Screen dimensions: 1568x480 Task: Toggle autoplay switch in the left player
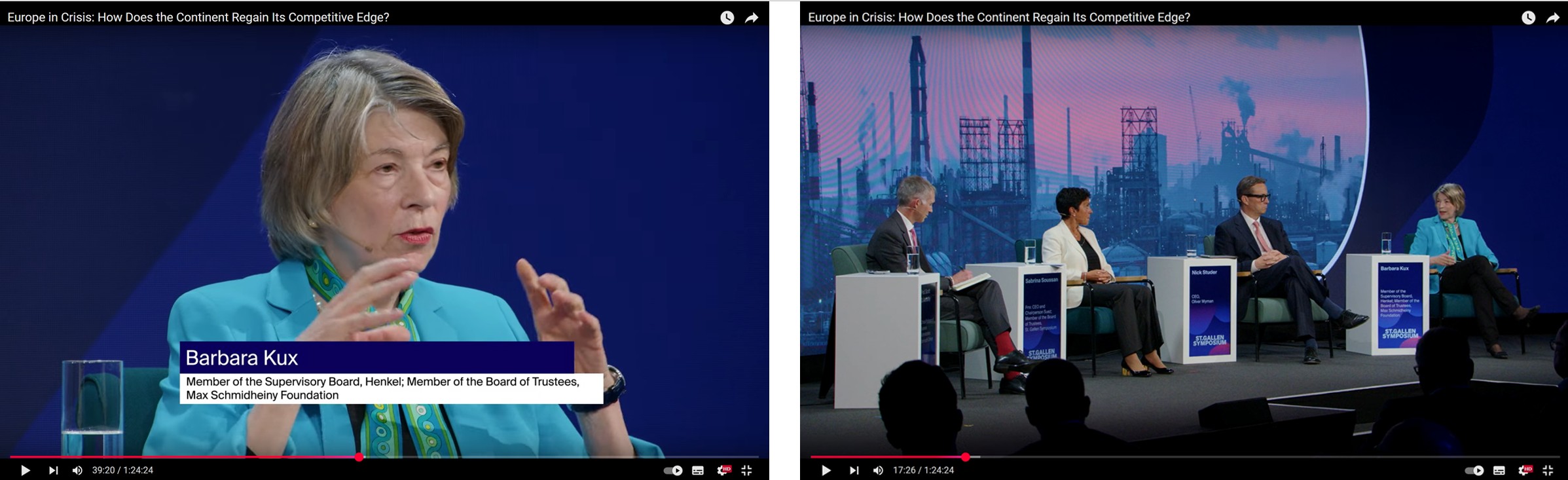(x=673, y=470)
